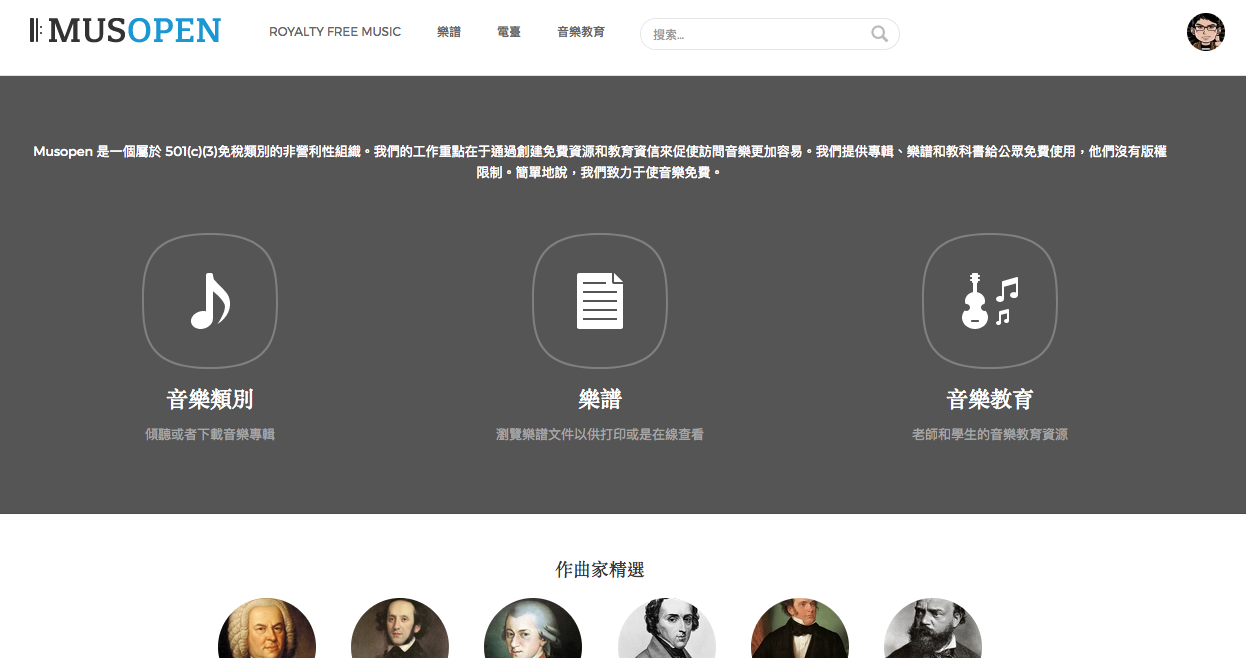Image resolution: width=1246 pixels, height=658 pixels.
Task: Select the first composer portrait with white wig
Action: coord(267,628)
